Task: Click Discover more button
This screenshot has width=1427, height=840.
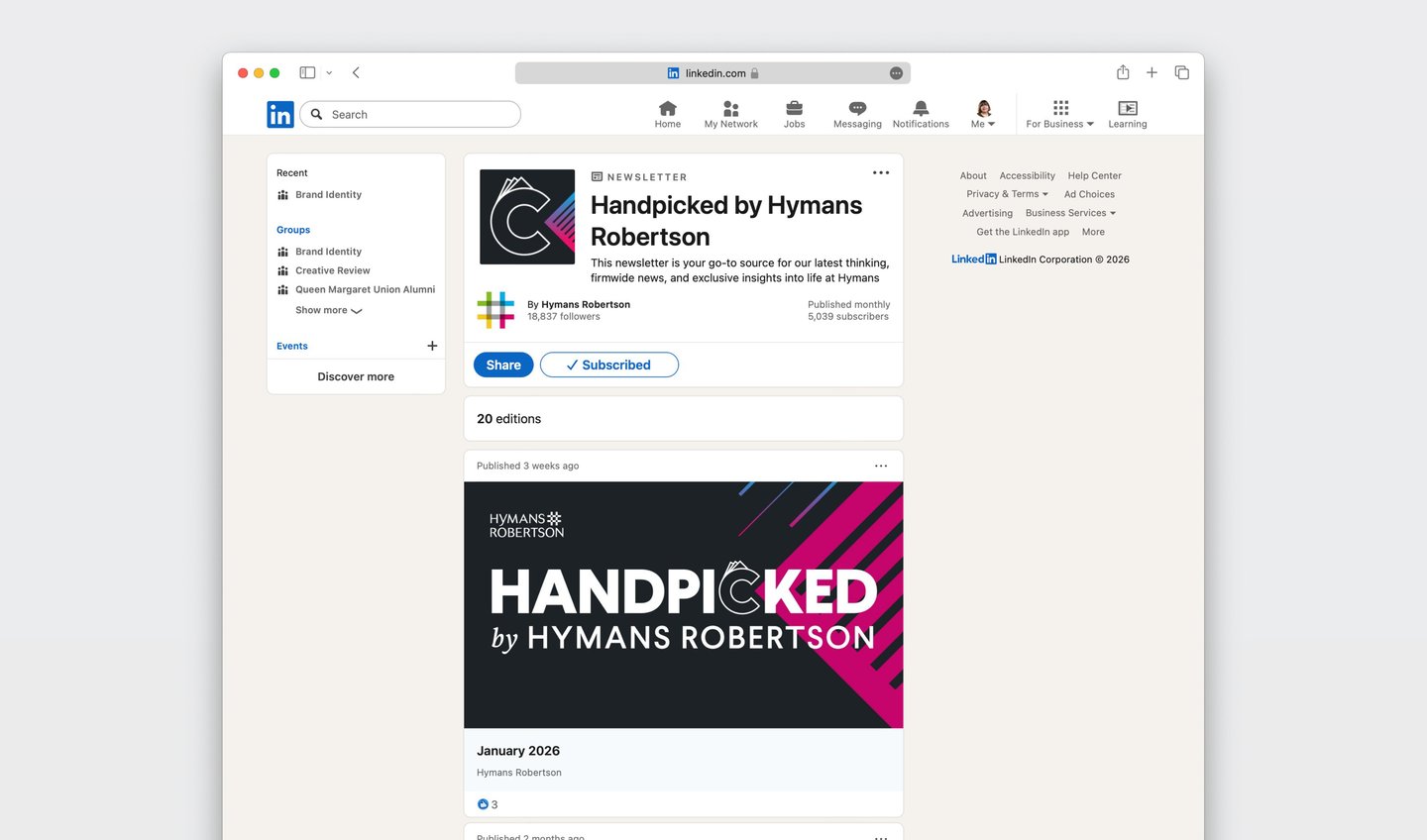Action: point(356,376)
